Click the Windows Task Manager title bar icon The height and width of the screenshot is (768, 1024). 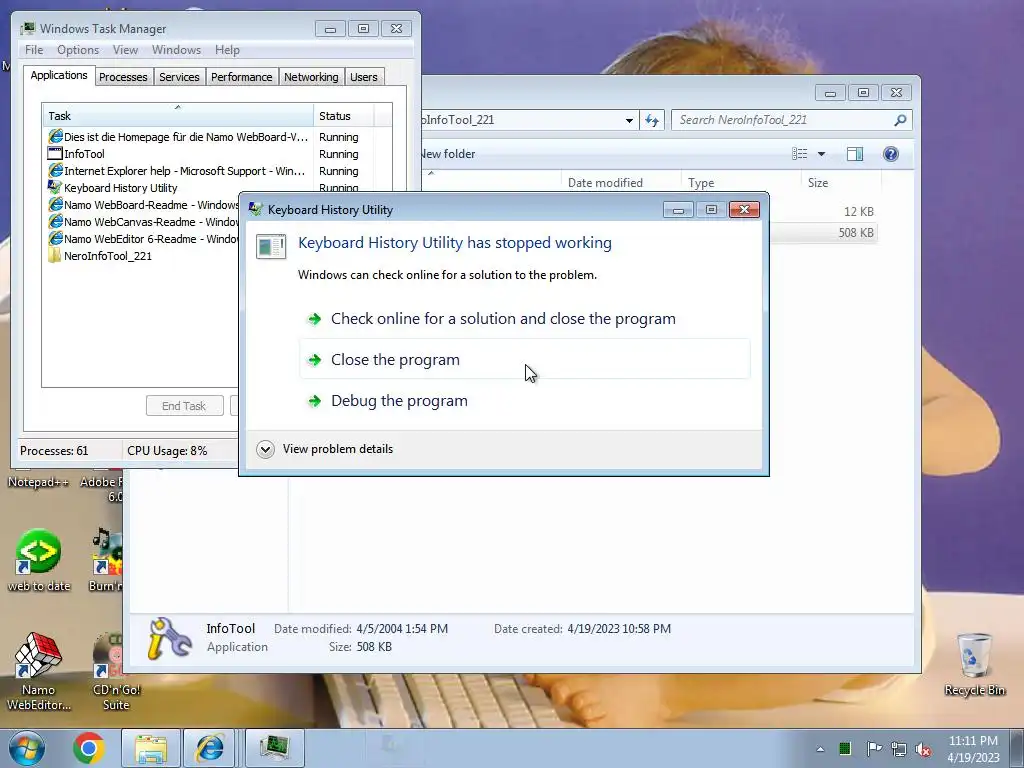coord(27,29)
